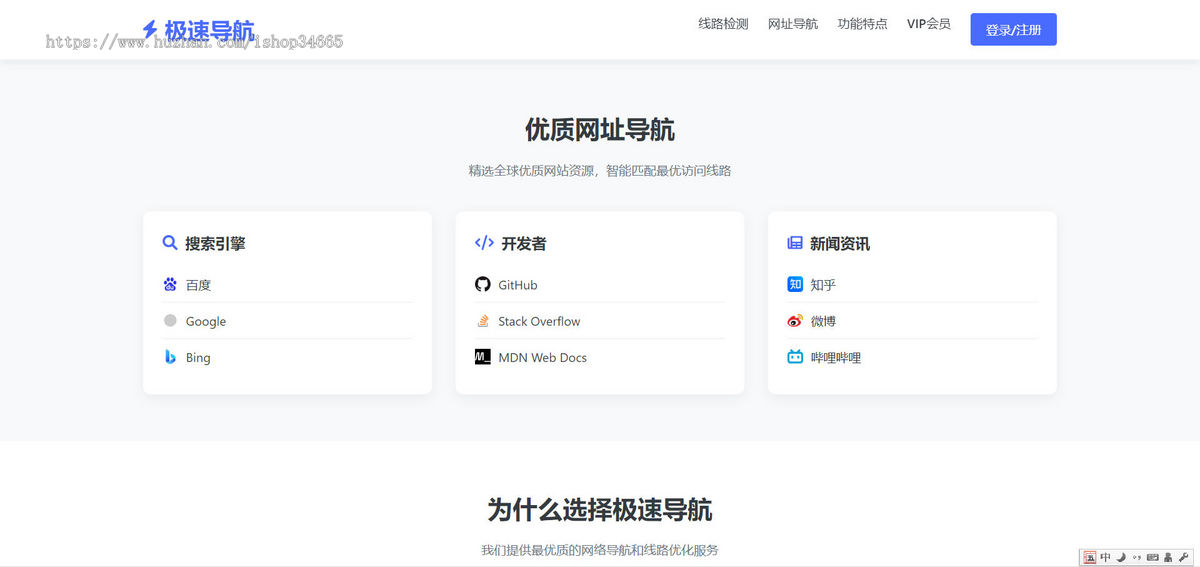The width and height of the screenshot is (1200, 567).
Task: Open the 线路检测 menu item
Action: (723, 24)
